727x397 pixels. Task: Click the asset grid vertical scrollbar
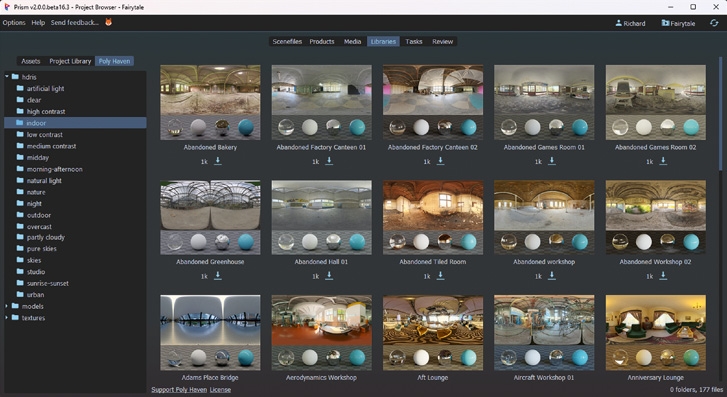(720, 114)
